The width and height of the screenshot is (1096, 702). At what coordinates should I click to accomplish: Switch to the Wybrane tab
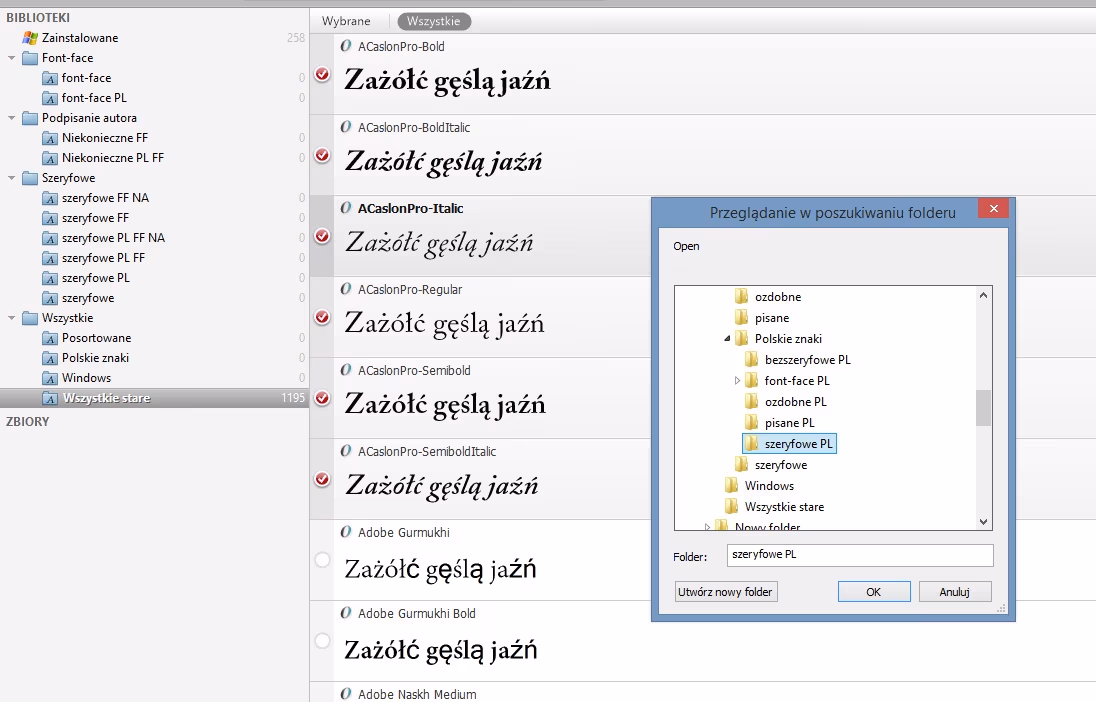pyautogui.click(x=346, y=21)
